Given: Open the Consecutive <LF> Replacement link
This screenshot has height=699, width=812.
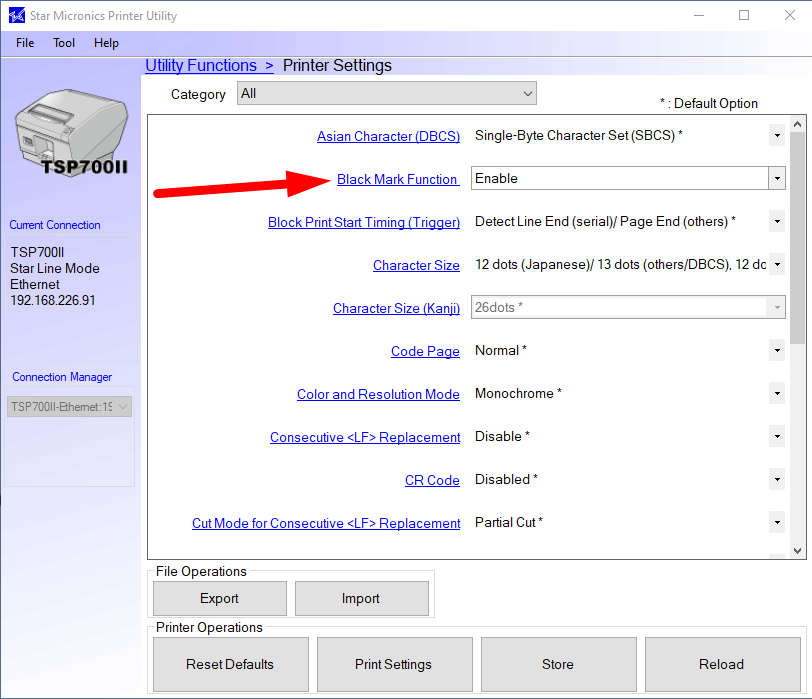Looking at the screenshot, I should coord(365,437).
